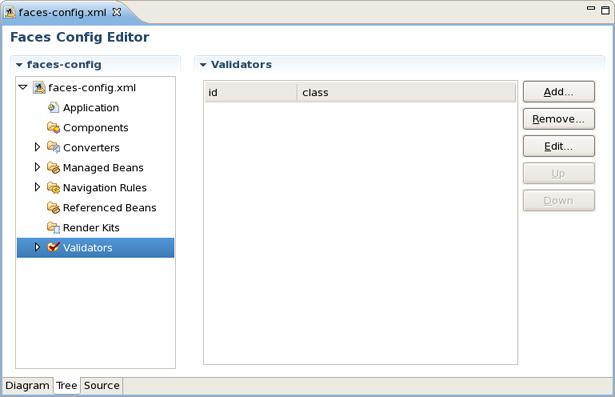This screenshot has width=615, height=397.
Task: Switch to the Source tab
Action: tap(102, 386)
